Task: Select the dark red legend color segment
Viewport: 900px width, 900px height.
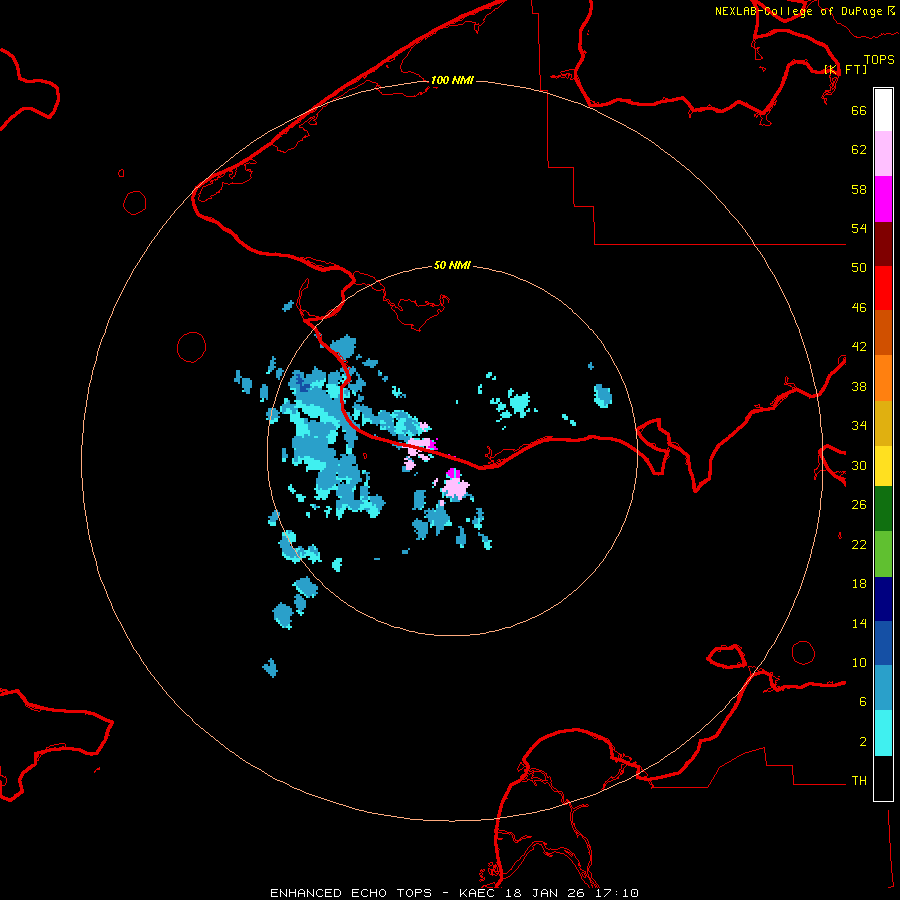Action: [883, 244]
